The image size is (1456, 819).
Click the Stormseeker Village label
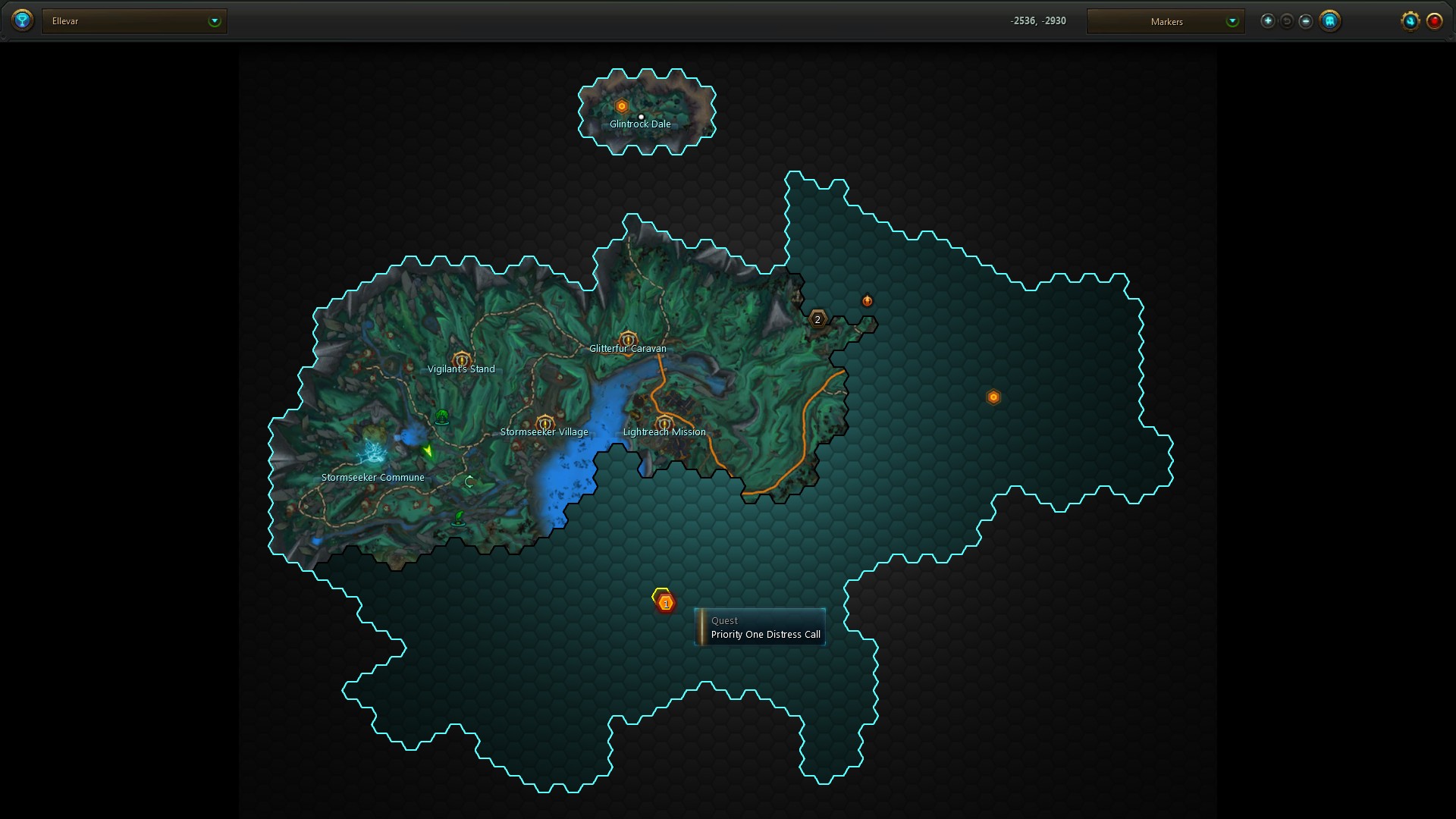[x=544, y=432]
